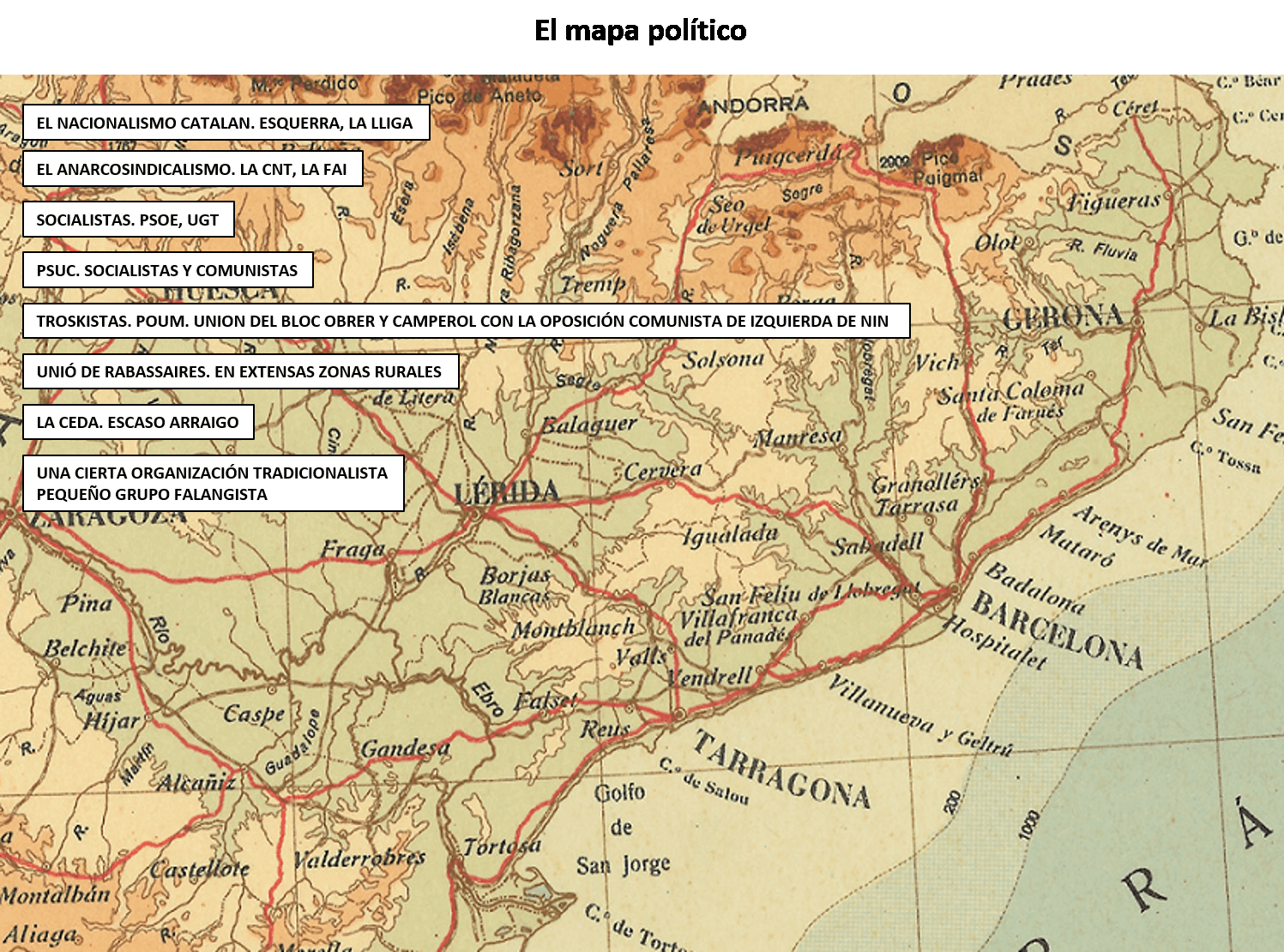The image size is (1284, 952).
Task: Click the ANDORRA label on the map
Action: pyautogui.click(x=753, y=106)
